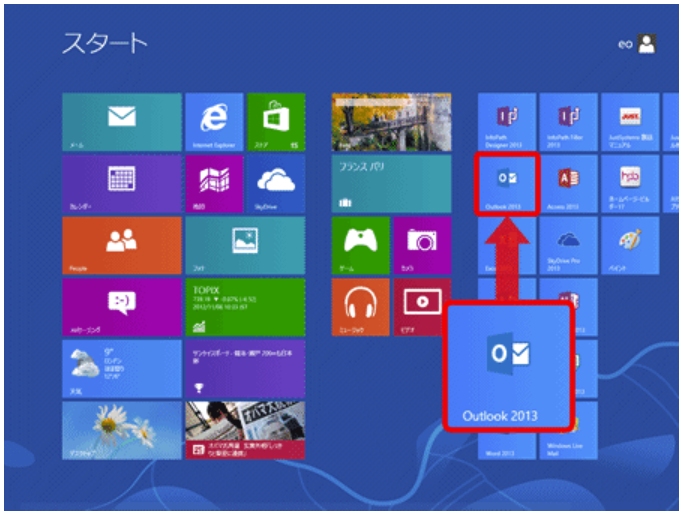This screenshot has height=515, width=681.
Task: Open the green Store tile
Action: (x=276, y=122)
